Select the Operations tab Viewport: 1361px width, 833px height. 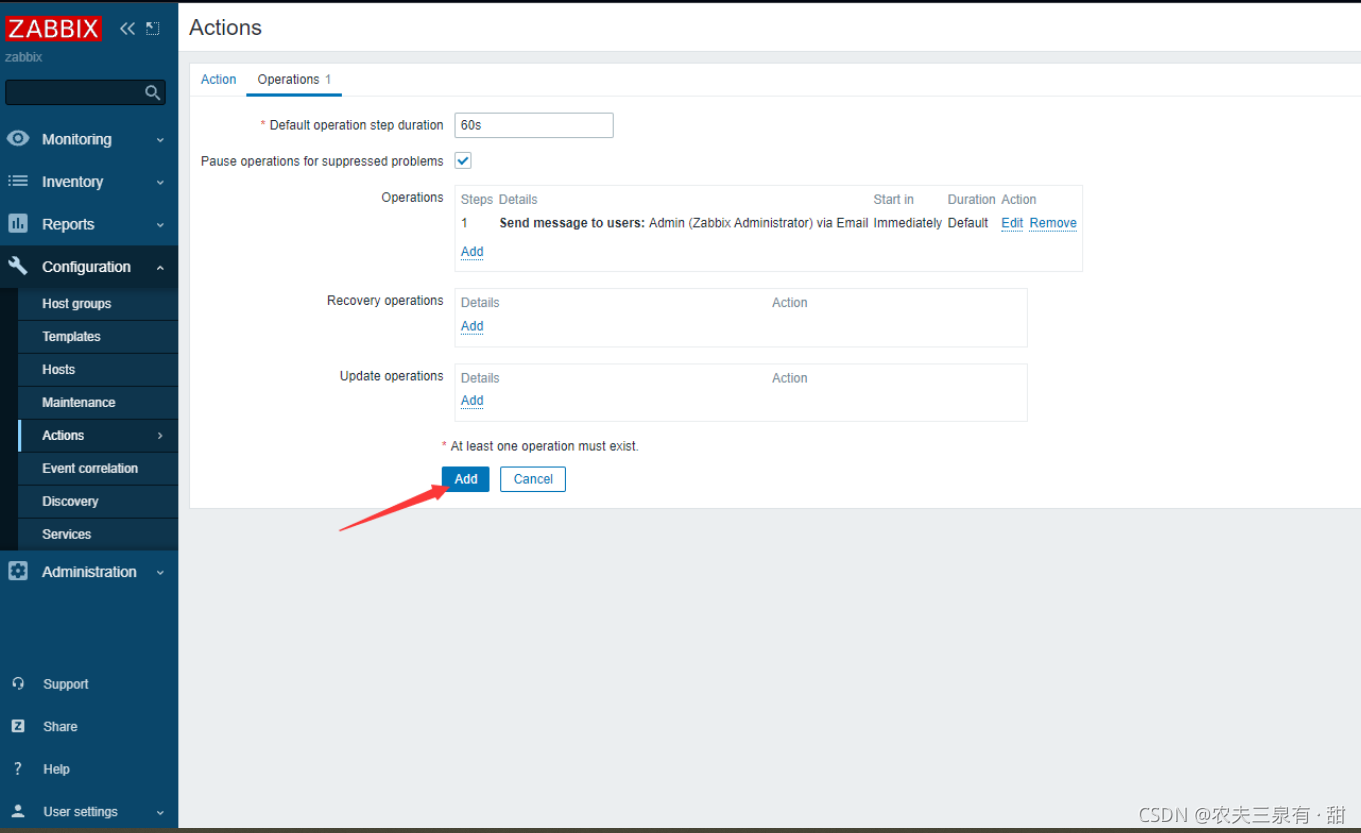[x=294, y=79]
